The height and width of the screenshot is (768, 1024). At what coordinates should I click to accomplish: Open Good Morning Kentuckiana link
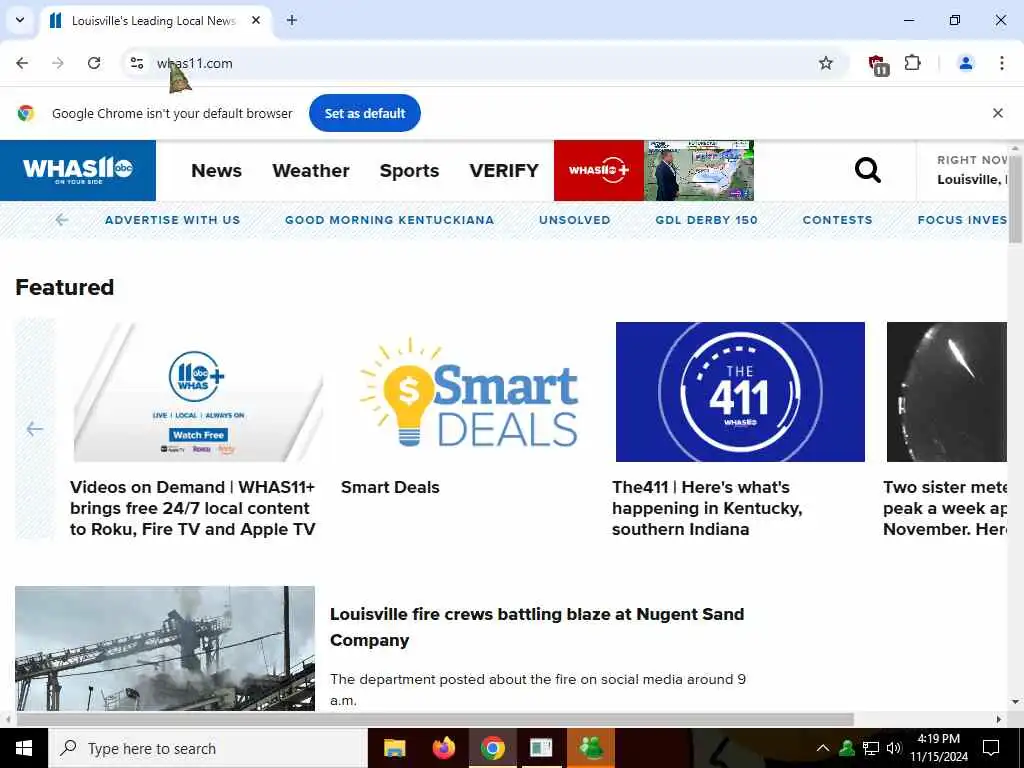point(389,220)
